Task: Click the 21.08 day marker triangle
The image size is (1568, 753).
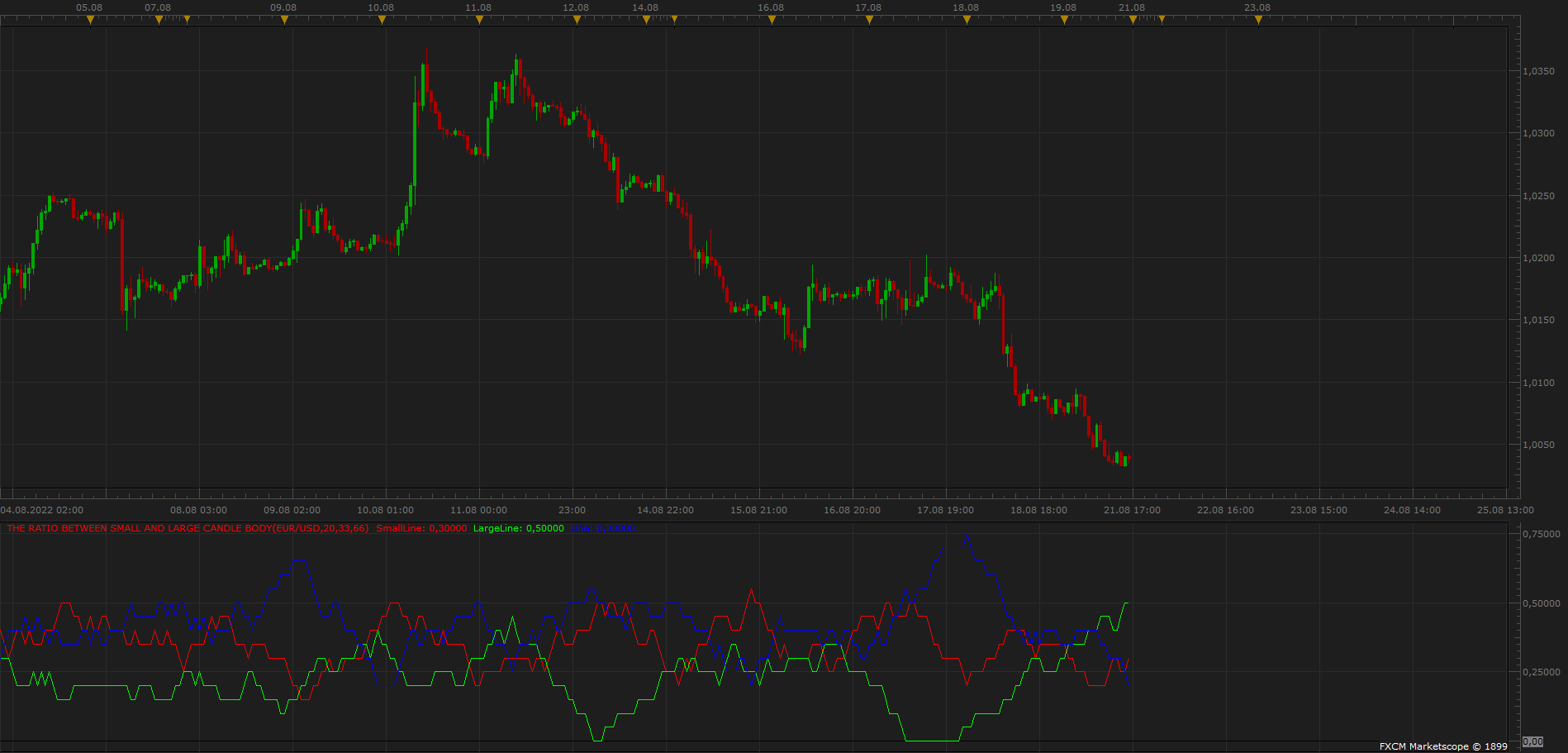Action: click(x=1133, y=20)
